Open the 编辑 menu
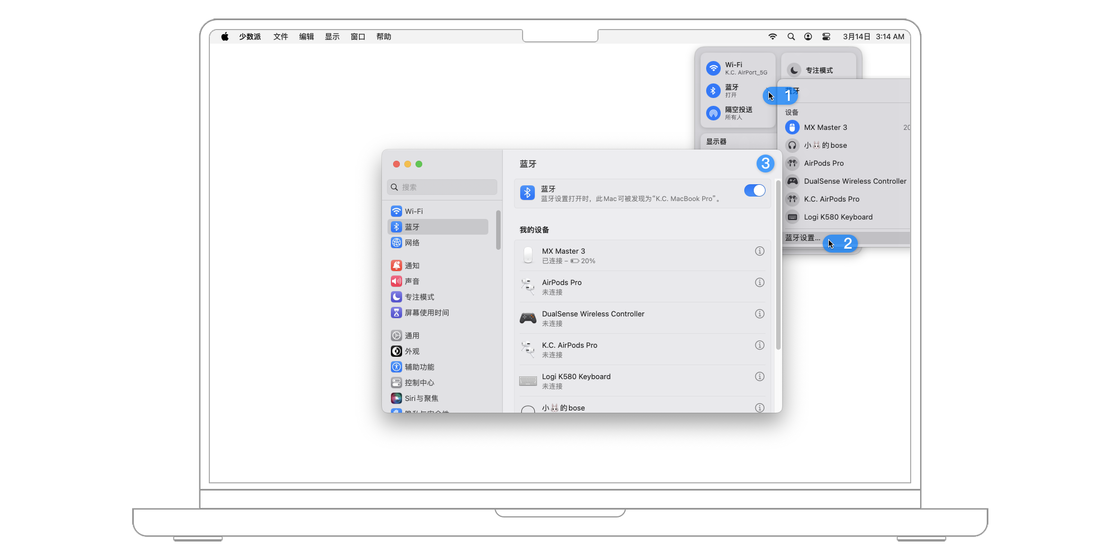The image size is (1120, 560). (306, 36)
